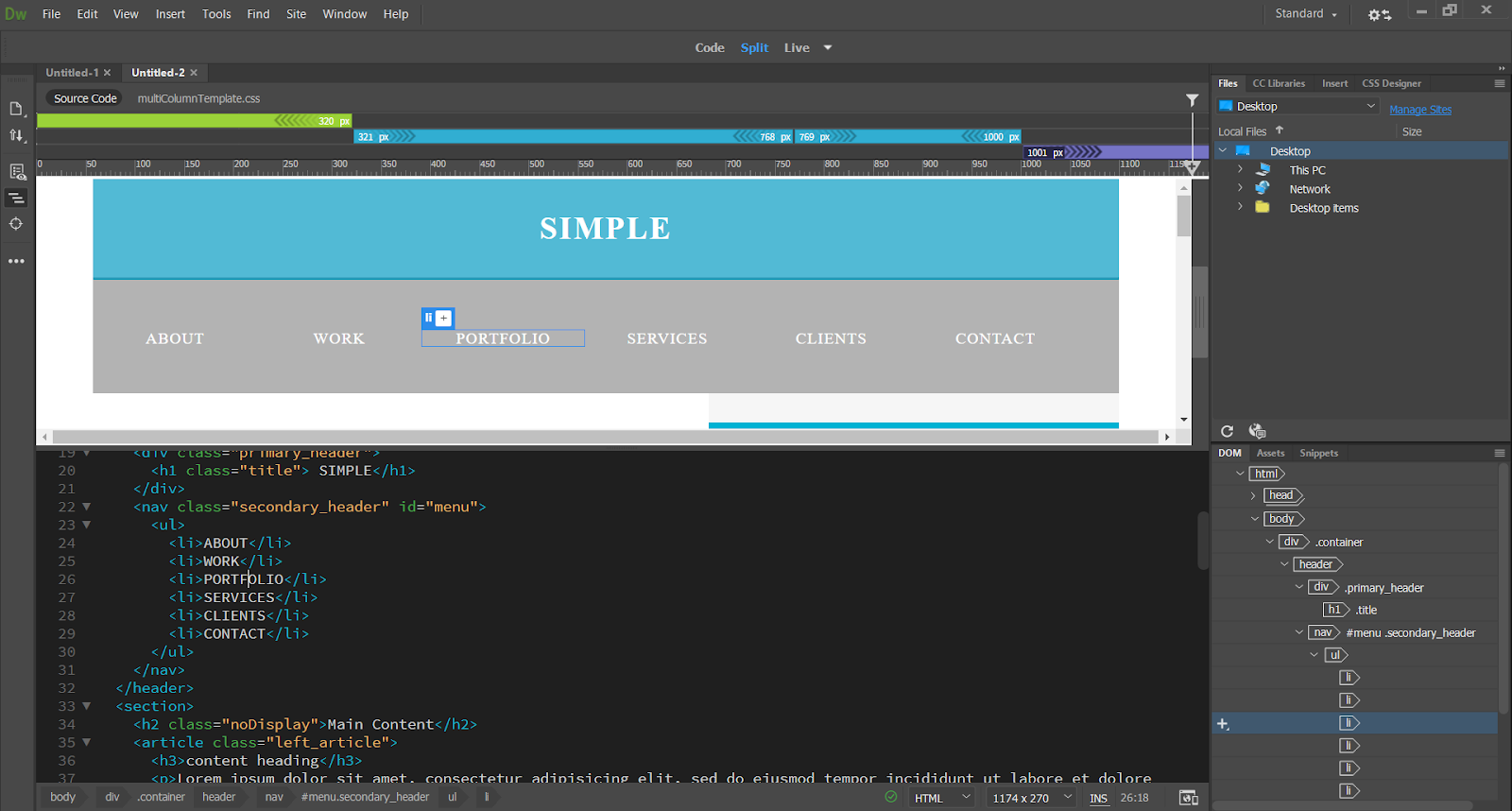The width and height of the screenshot is (1512, 811).
Task: Close the Untitled-2 tab
Action: tap(194, 73)
